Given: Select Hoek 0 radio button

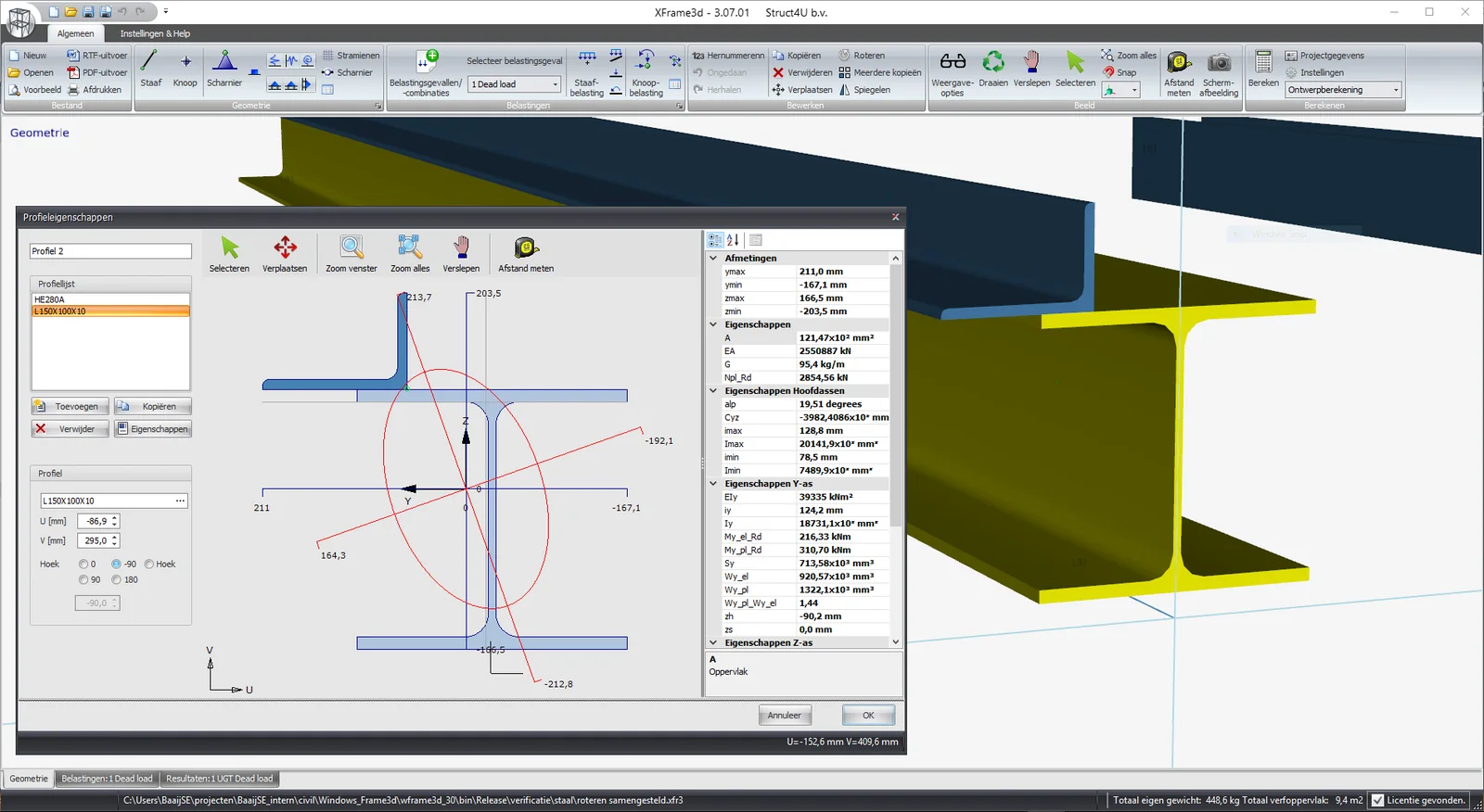Looking at the screenshot, I should 83,564.
